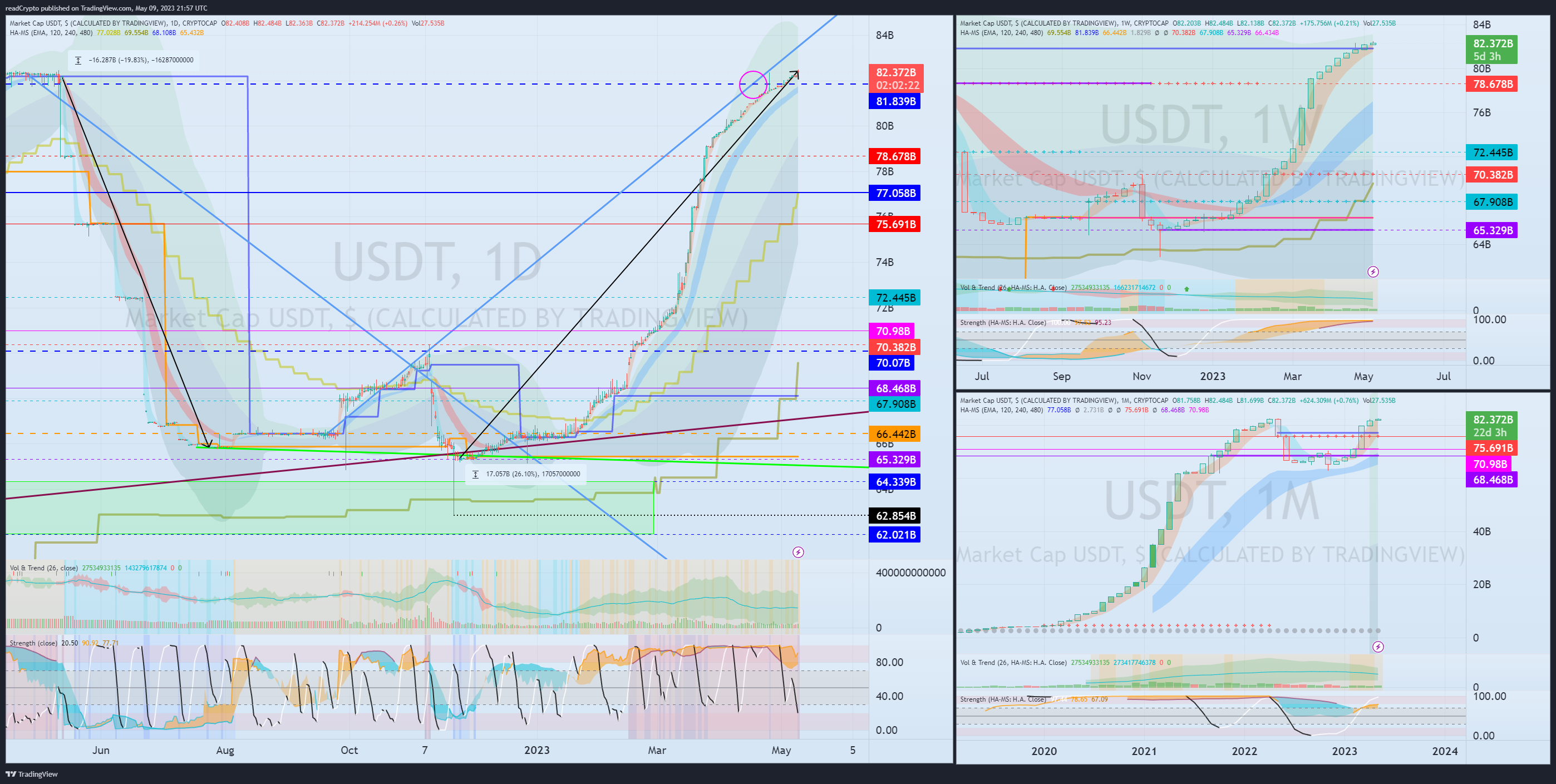
Task: Click the Sep label on 1W time axis
Action: point(1061,376)
